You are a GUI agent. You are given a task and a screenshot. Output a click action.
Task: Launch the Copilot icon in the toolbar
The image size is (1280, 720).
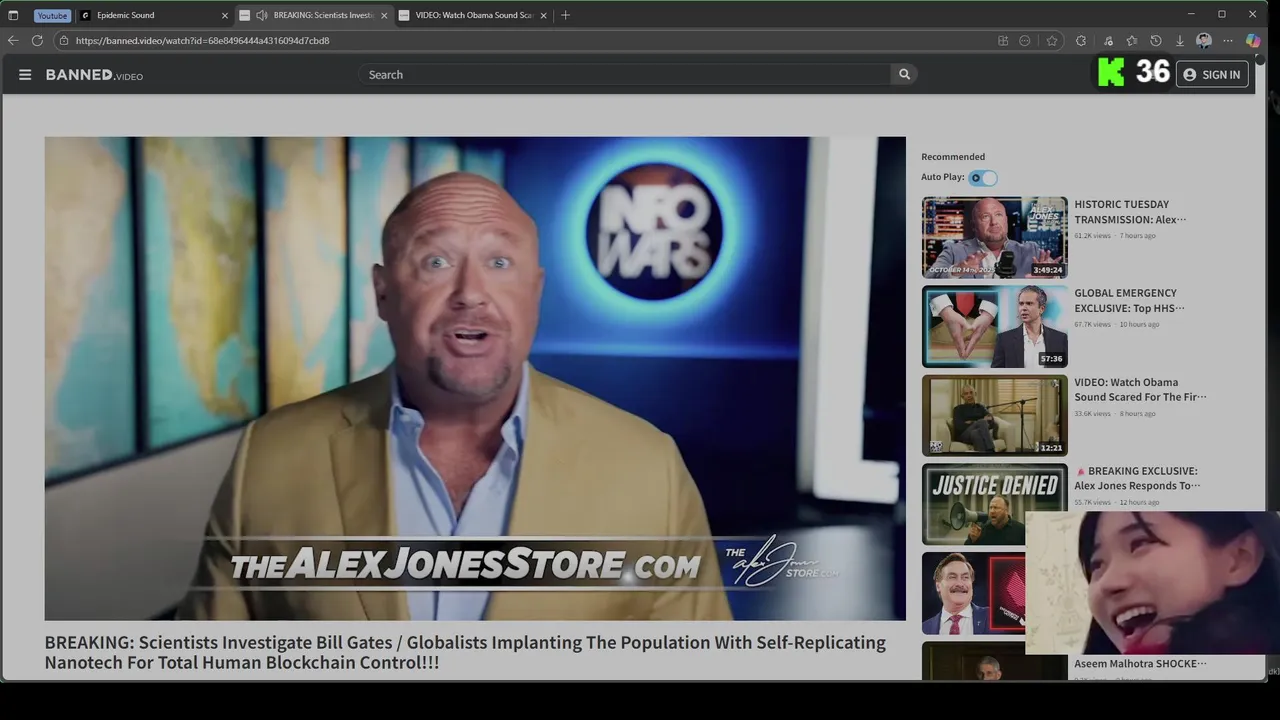coord(1253,40)
